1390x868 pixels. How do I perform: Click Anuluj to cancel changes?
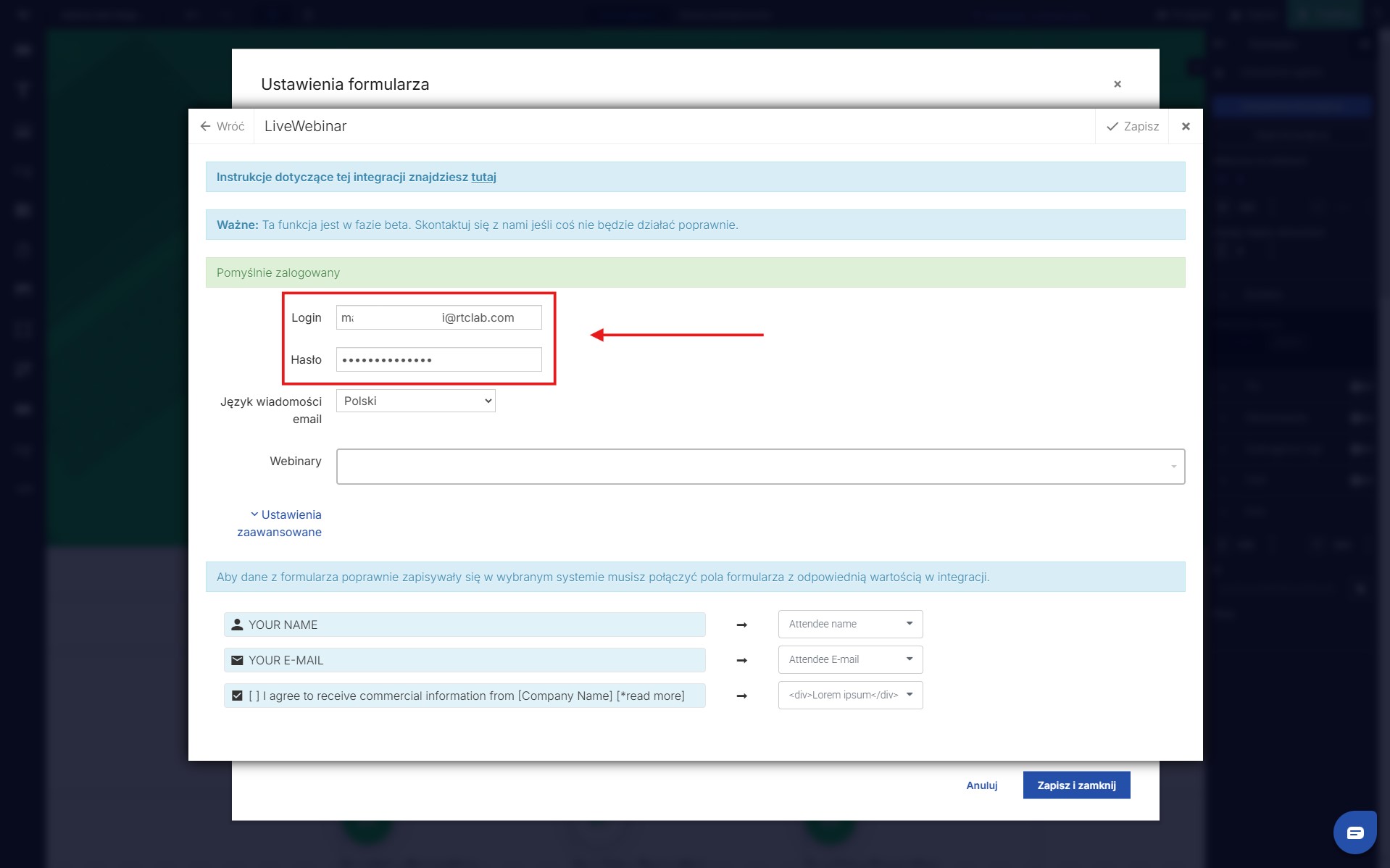981,785
